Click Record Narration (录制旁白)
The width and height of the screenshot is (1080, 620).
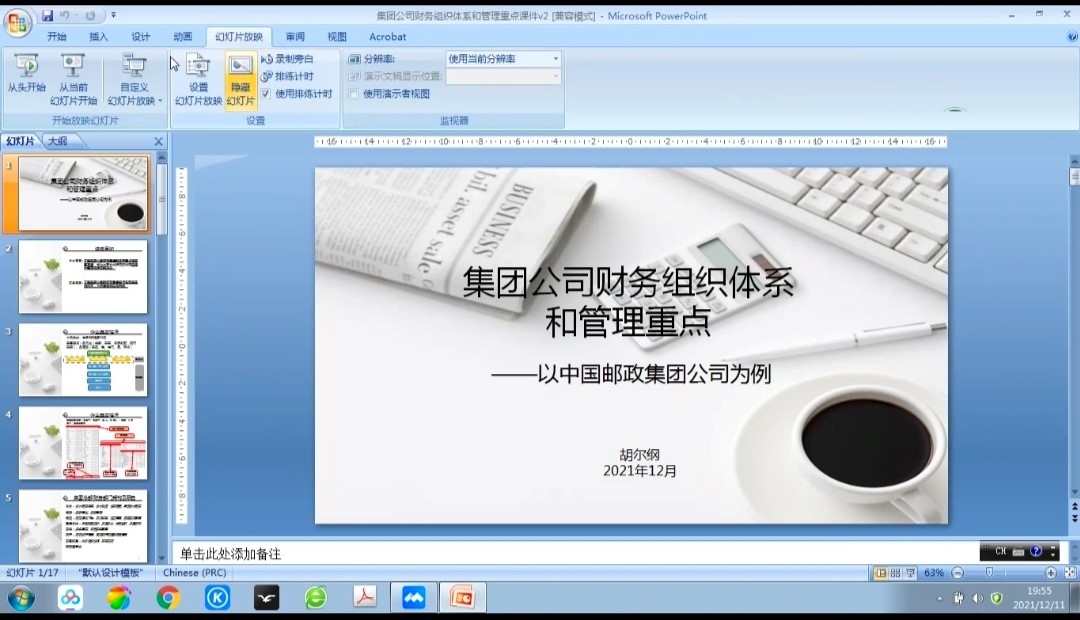(x=288, y=59)
